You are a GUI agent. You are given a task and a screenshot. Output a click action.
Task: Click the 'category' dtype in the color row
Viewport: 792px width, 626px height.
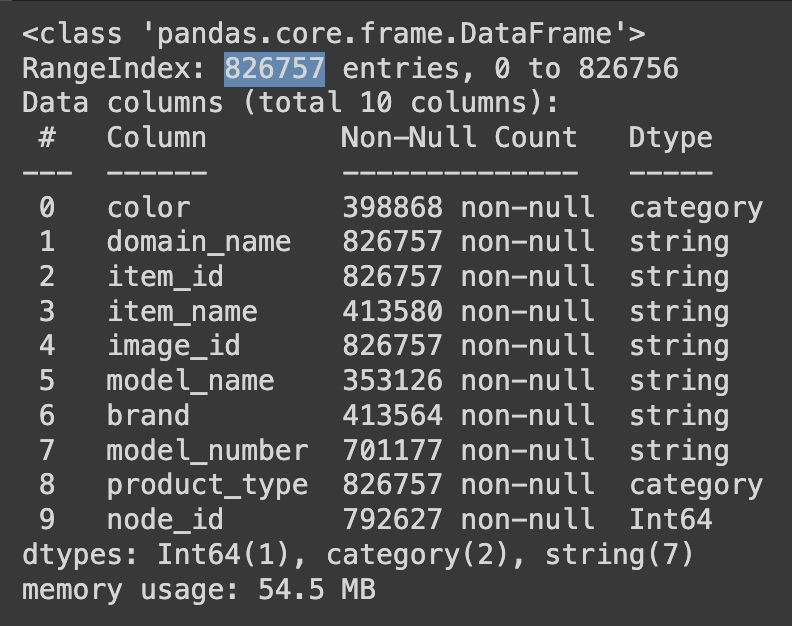click(x=696, y=209)
